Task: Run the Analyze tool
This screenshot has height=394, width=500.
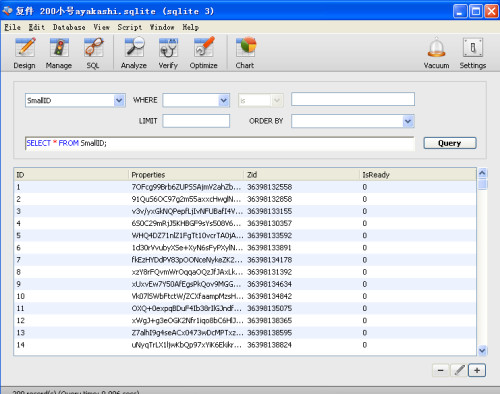Action: (x=134, y=53)
